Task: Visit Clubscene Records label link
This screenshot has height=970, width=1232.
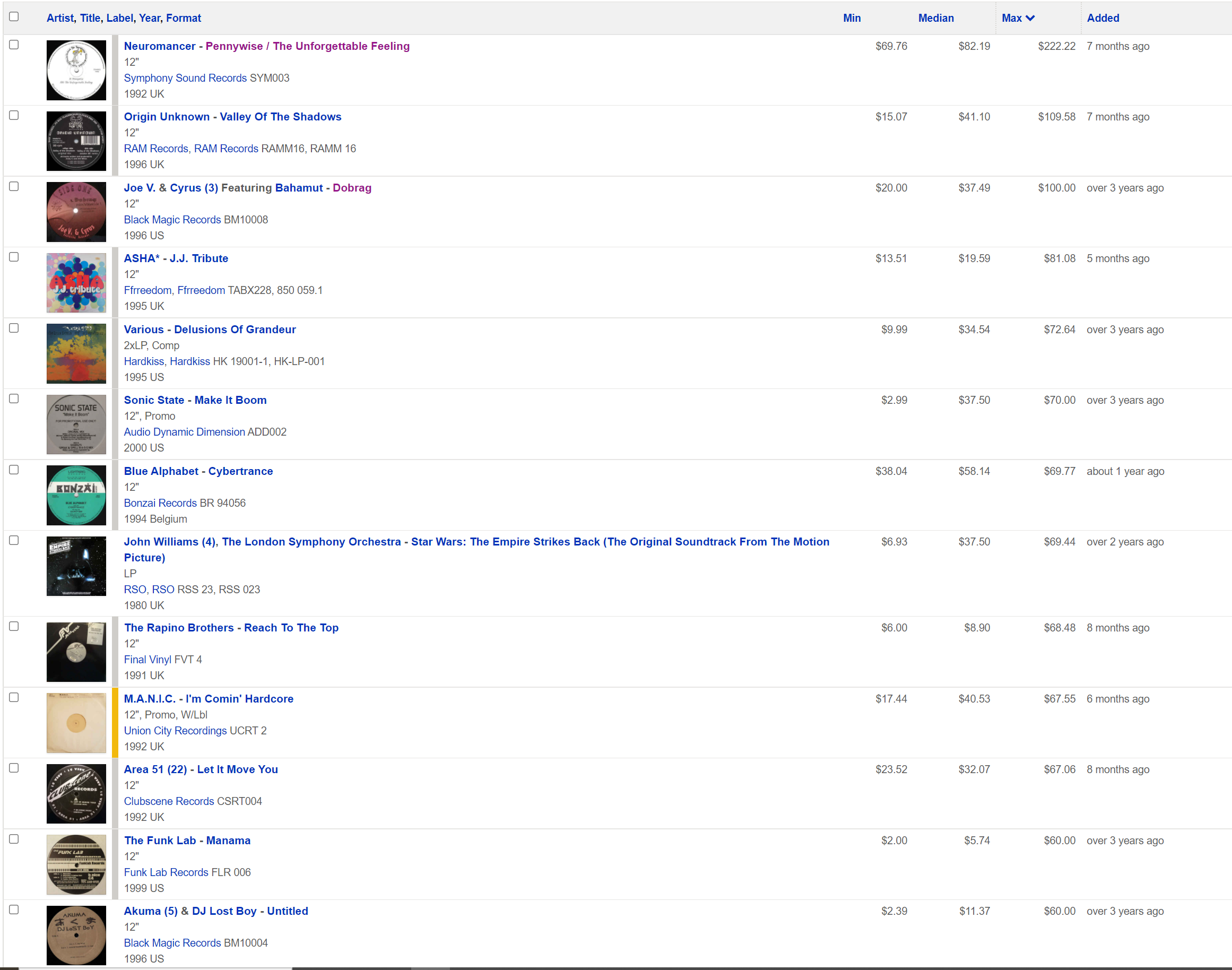Action: 169,801
